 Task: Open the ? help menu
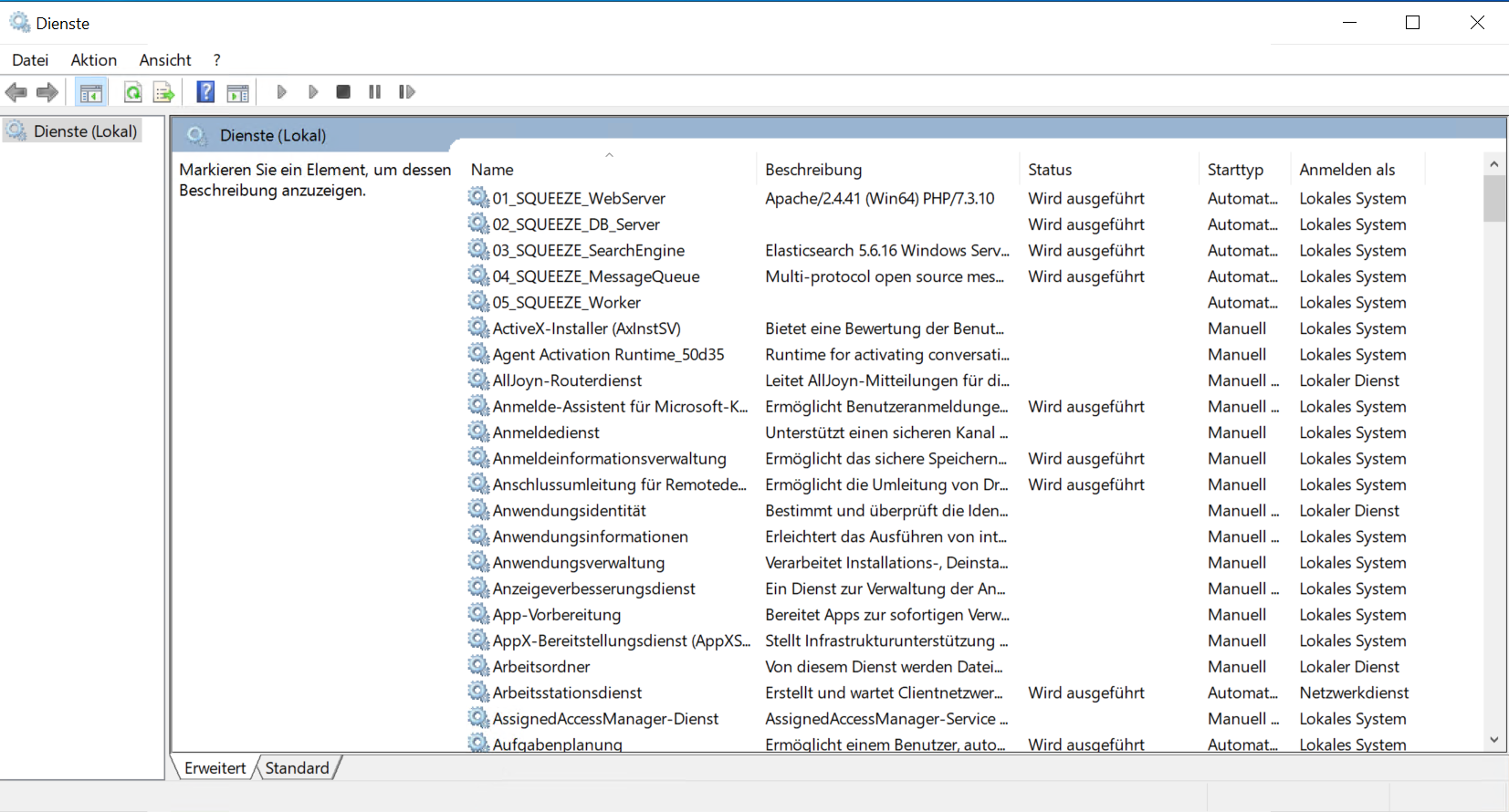216,60
